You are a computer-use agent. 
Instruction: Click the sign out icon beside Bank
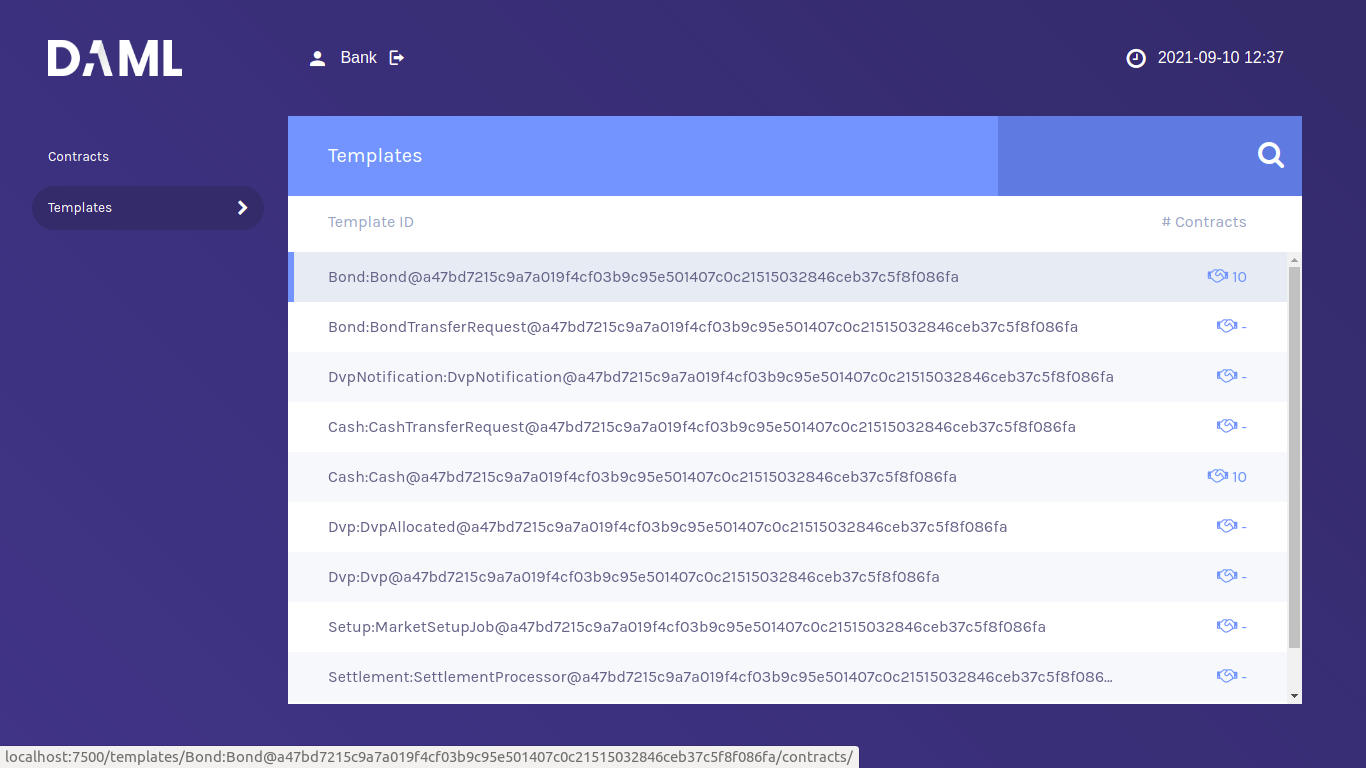click(x=397, y=58)
